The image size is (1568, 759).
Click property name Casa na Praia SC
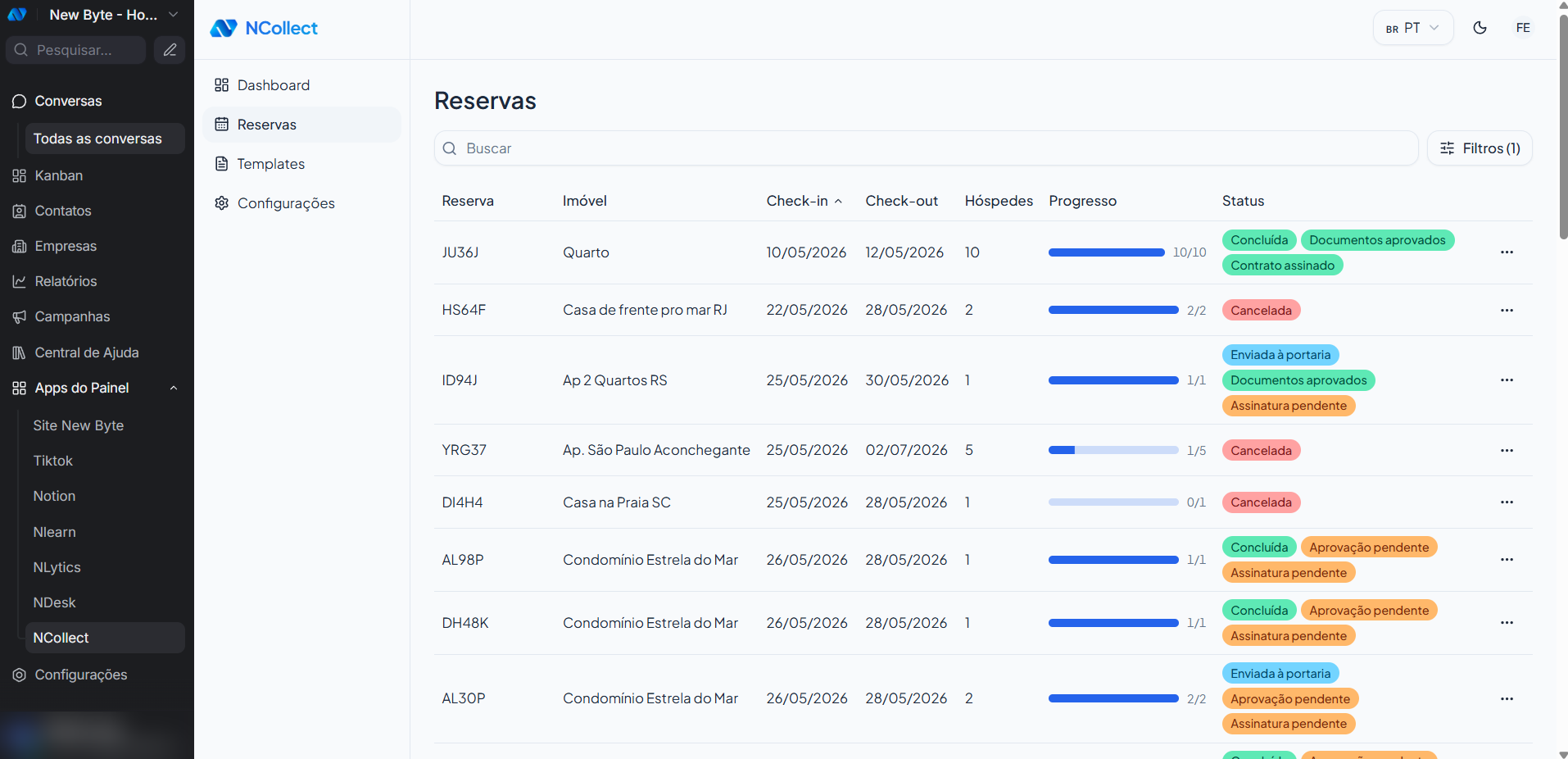[616, 502]
